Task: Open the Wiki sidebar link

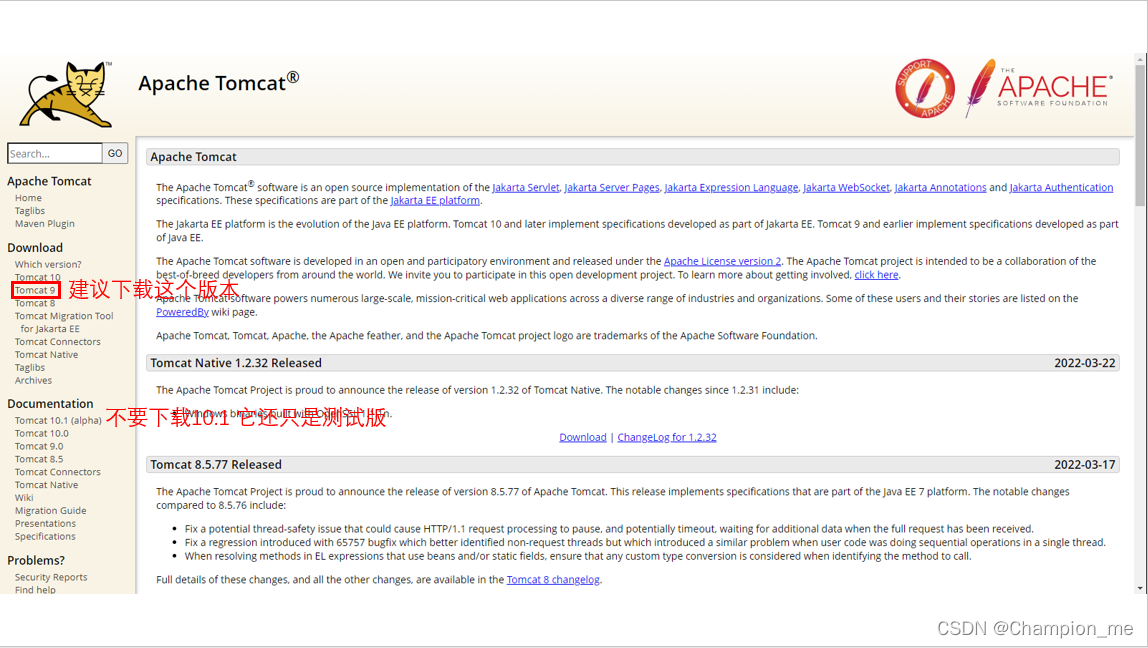Action: point(24,498)
